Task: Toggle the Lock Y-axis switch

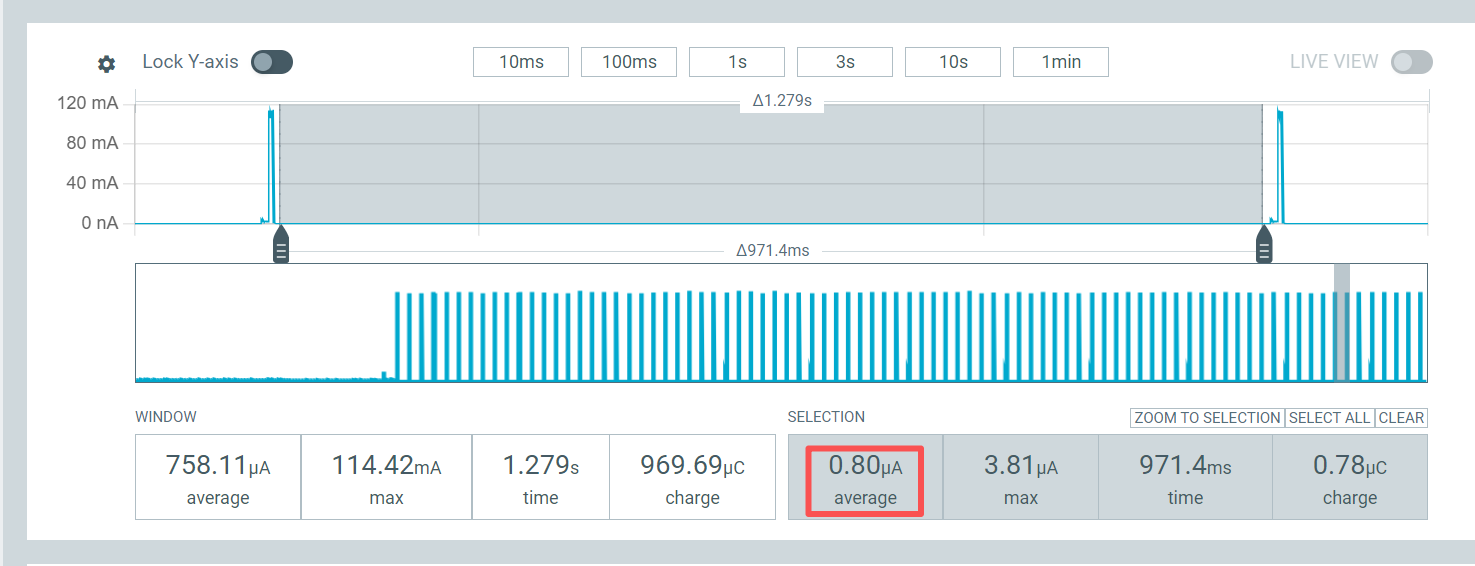Action: point(271,62)
